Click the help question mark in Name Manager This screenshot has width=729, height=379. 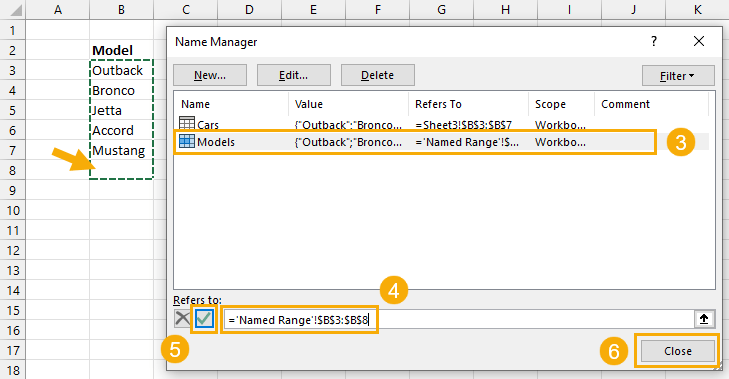tap(654, 41)
